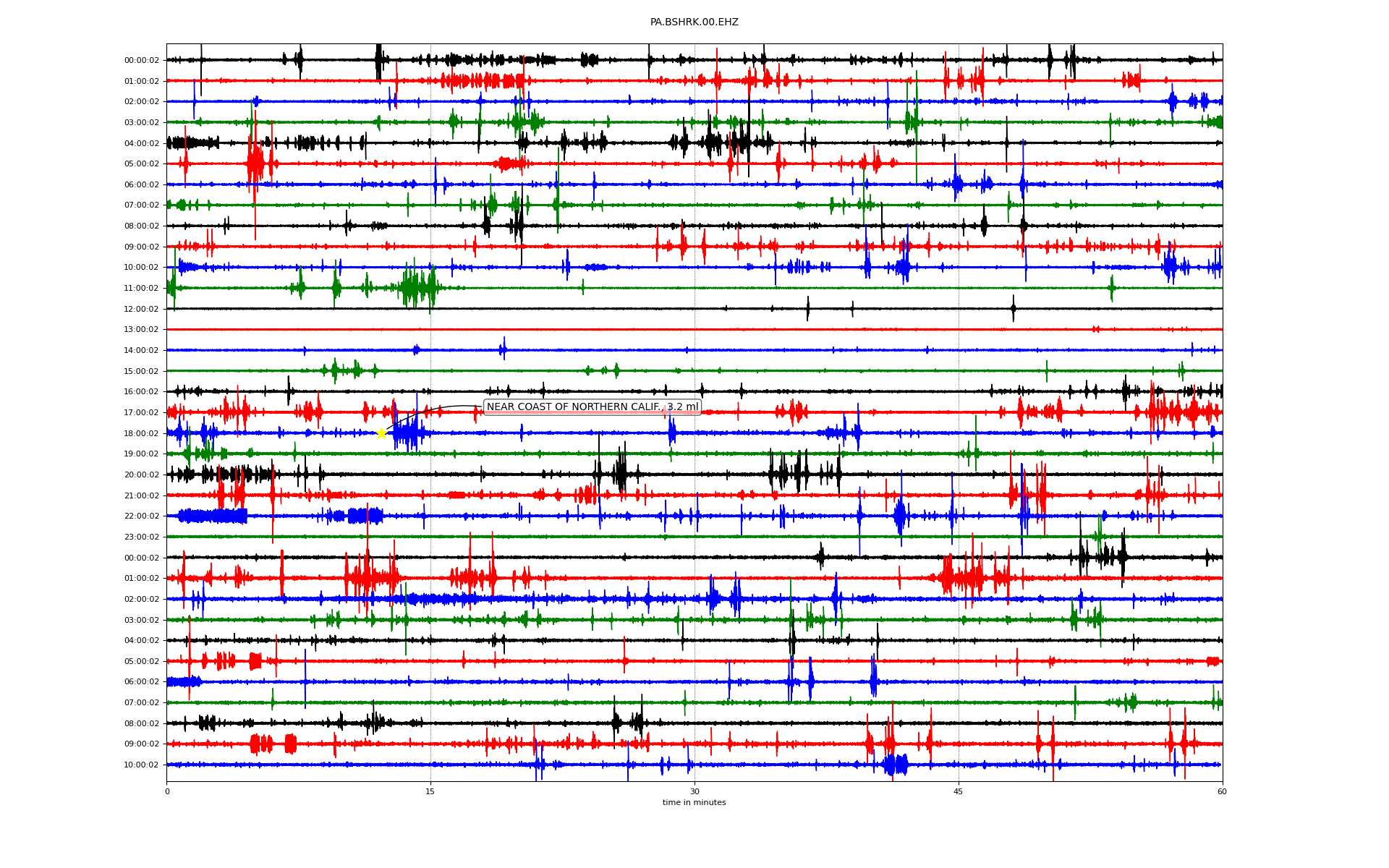This screenshot has height=868, width=1389.
Task: Click the PA.BSHRK.00.EHZ plot title
Action: (694, 22)
